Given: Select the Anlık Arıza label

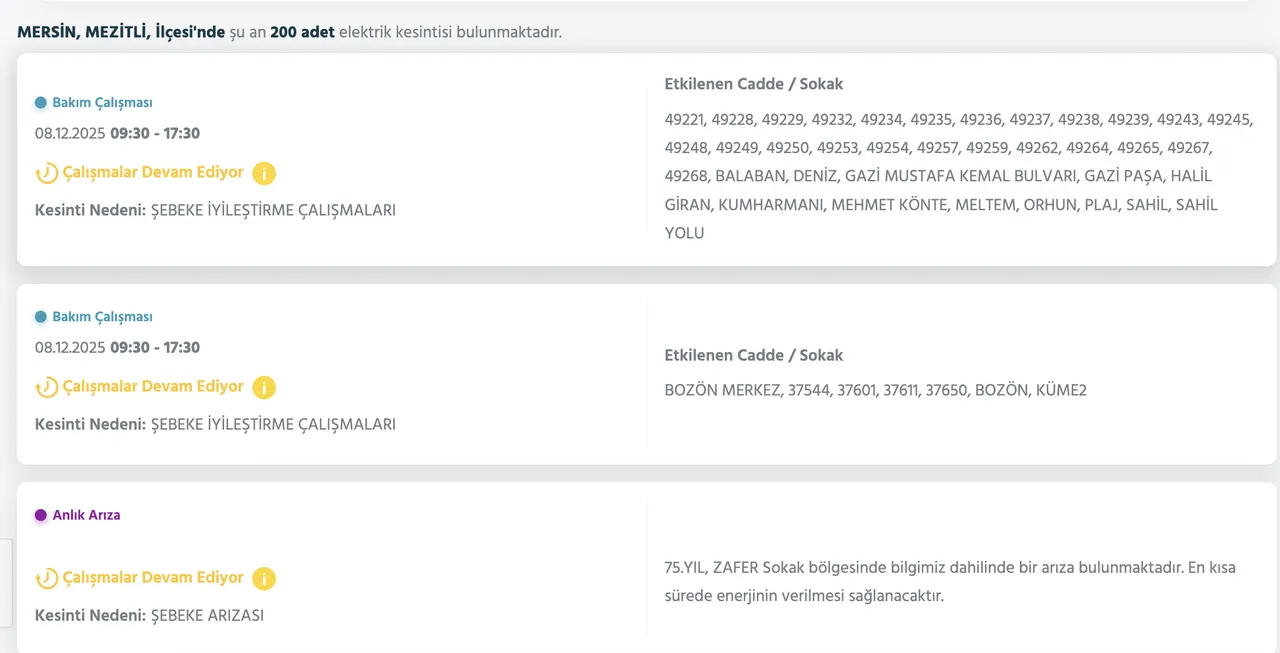Looking at the screenshot, I should point(86,515).
